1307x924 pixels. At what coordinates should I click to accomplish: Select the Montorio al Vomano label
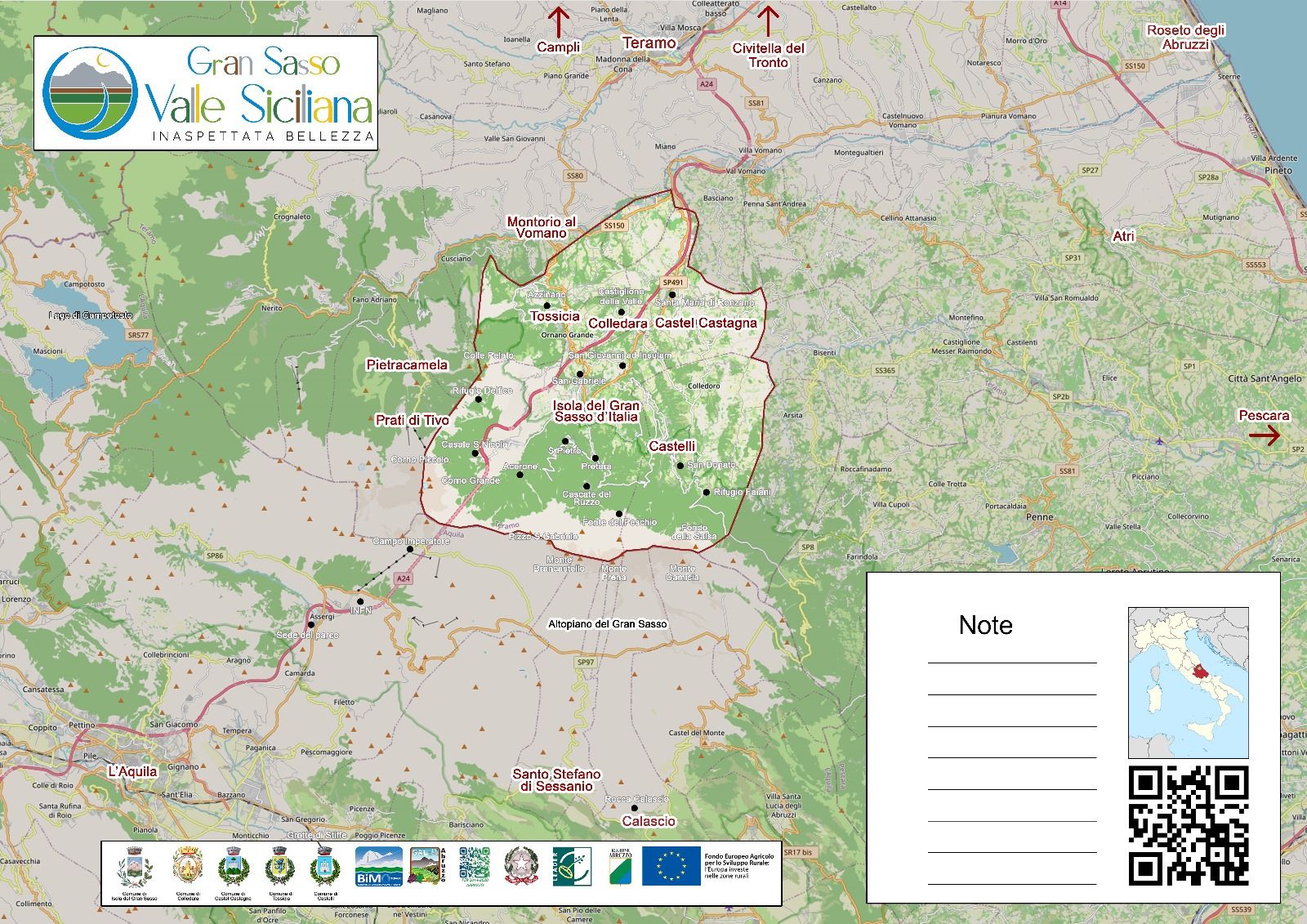click(x=542, y=227)
